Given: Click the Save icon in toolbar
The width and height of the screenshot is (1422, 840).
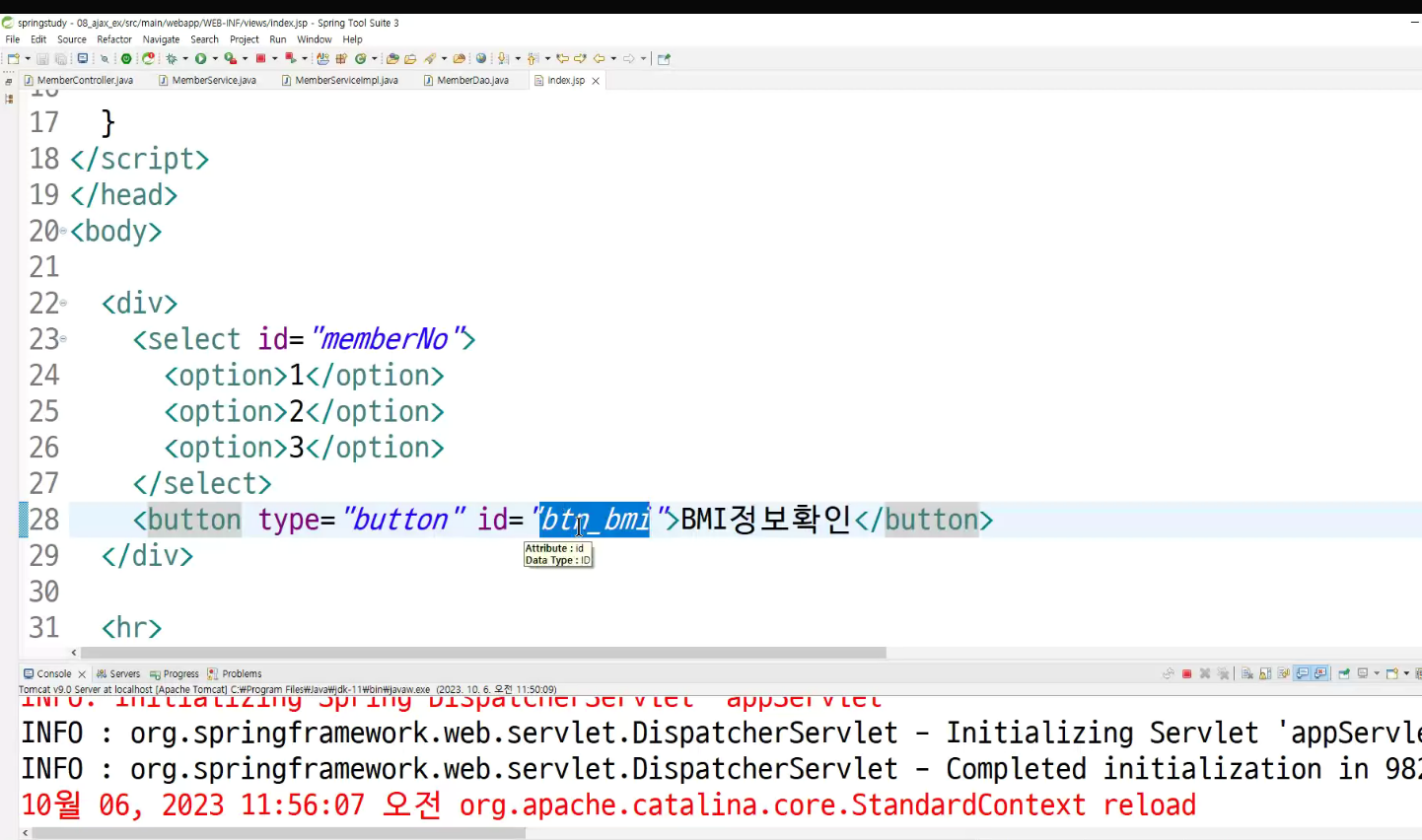Looking at the screenshot, I should point(43,59).
